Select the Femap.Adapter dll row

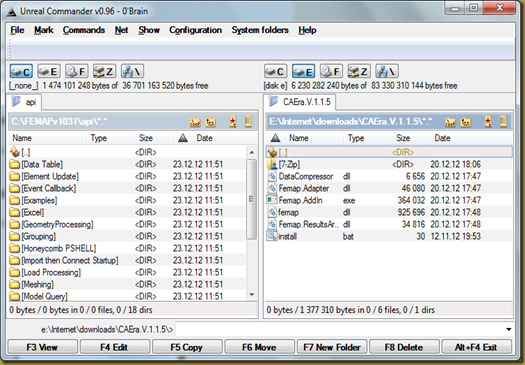click(389, 188)
